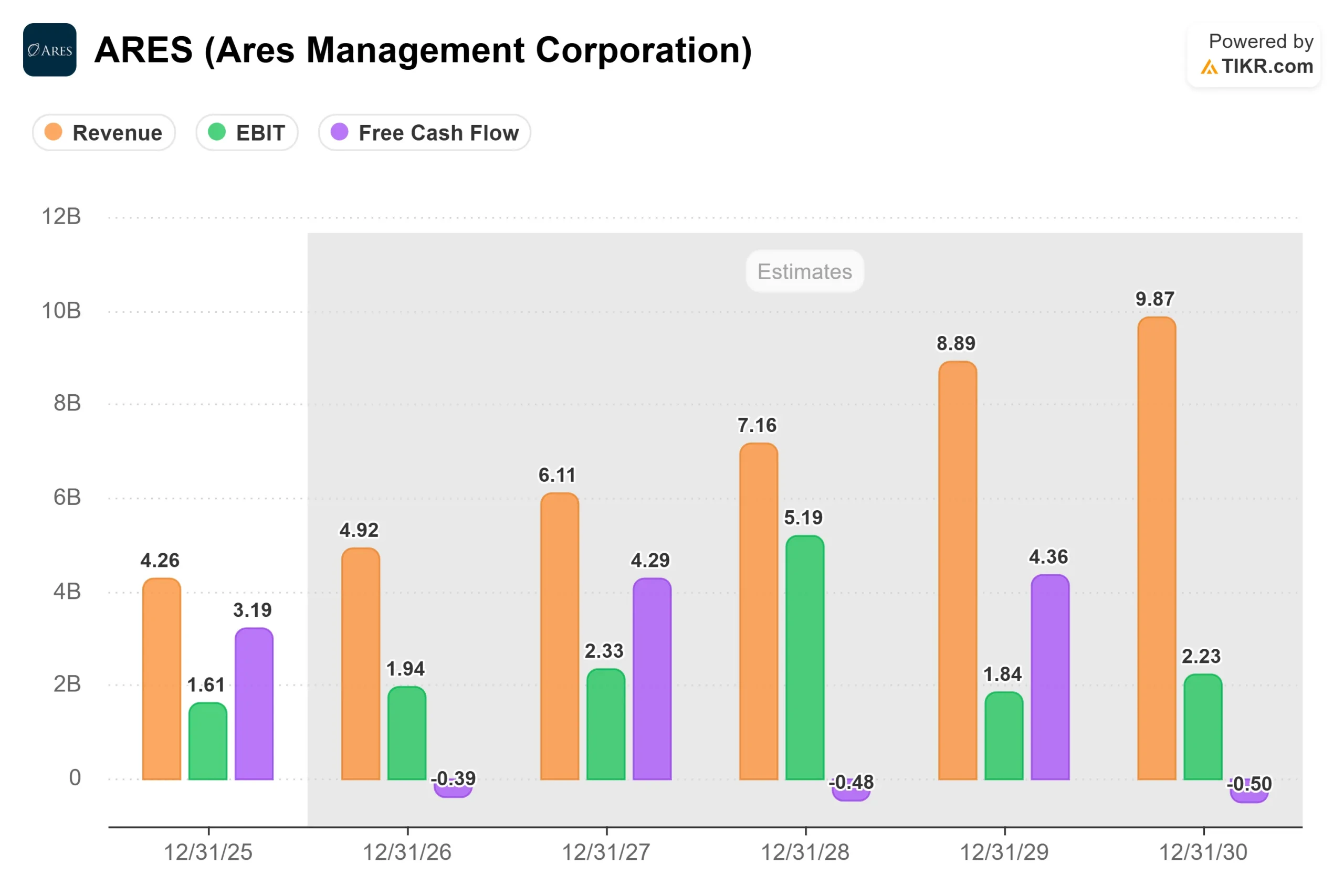Click the 6.11 revenue value label
The height and width of the screenshot is (896, 1344).
click(557, 475)
